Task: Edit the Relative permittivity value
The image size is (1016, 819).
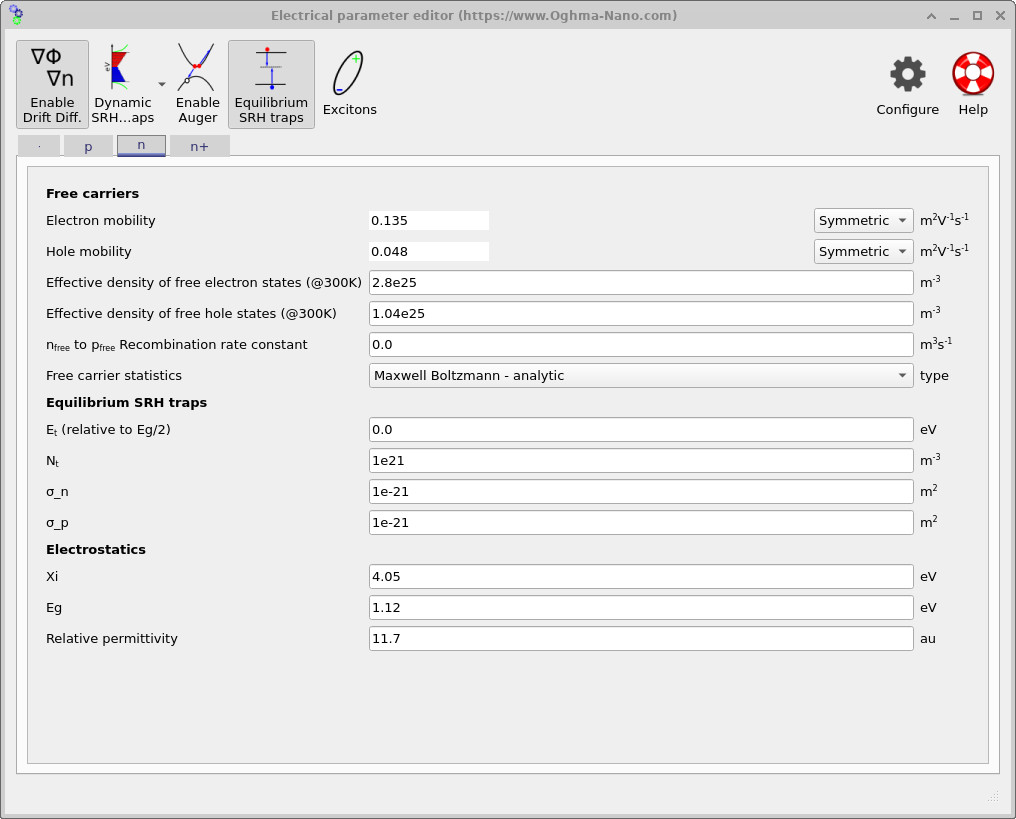Action: 640,638
